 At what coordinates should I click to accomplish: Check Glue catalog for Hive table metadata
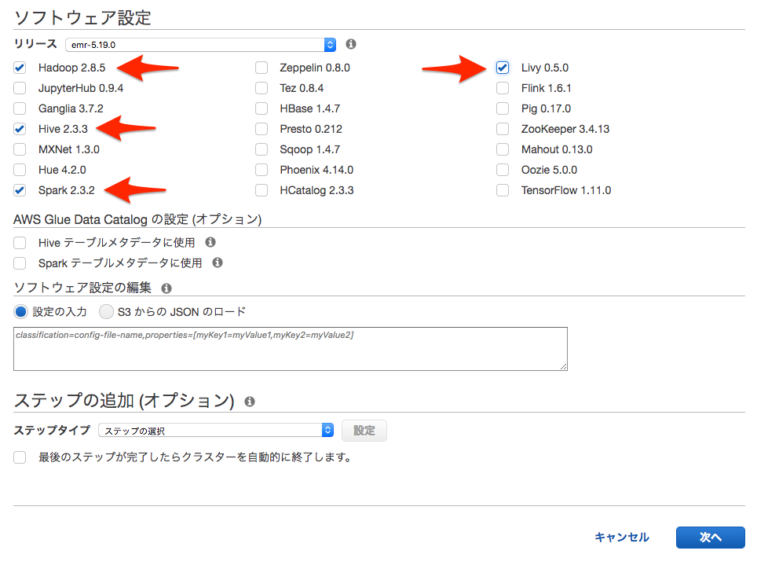pyautogui.click(x=20, y=243)
